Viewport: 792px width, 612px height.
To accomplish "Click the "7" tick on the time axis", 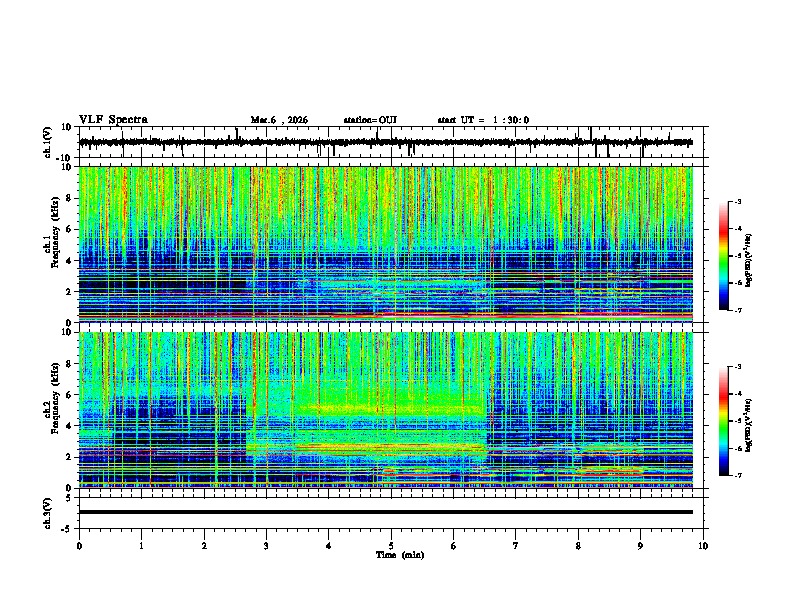I will 516,546.
